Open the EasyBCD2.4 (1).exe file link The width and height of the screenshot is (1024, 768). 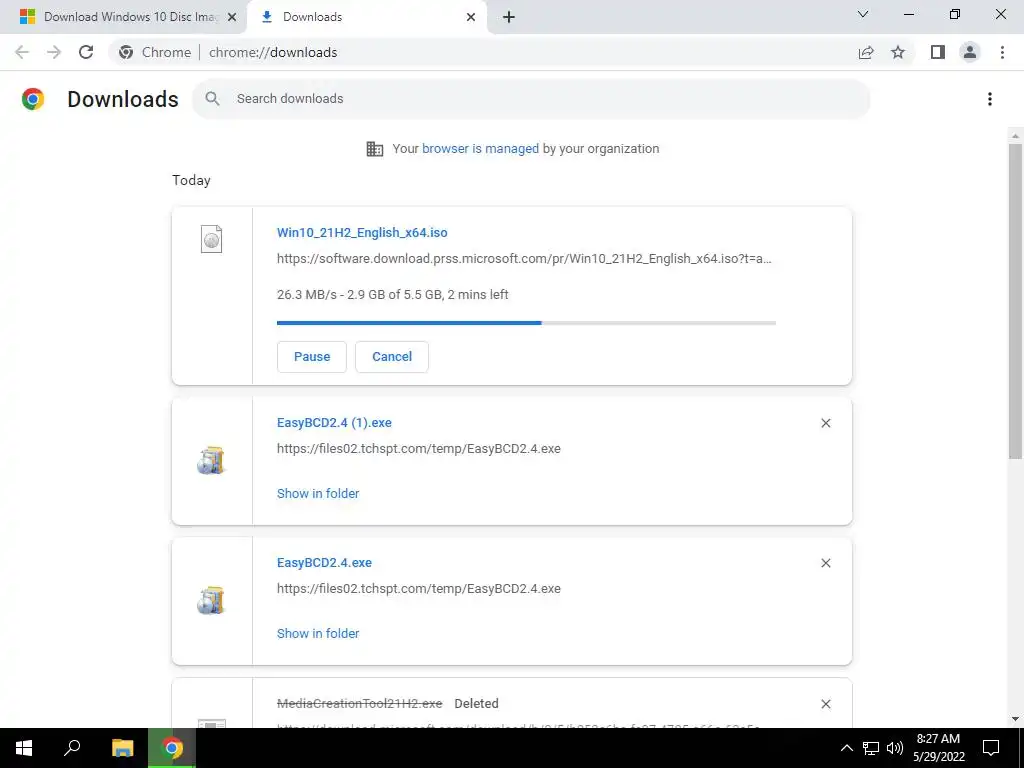click(334, 423)
